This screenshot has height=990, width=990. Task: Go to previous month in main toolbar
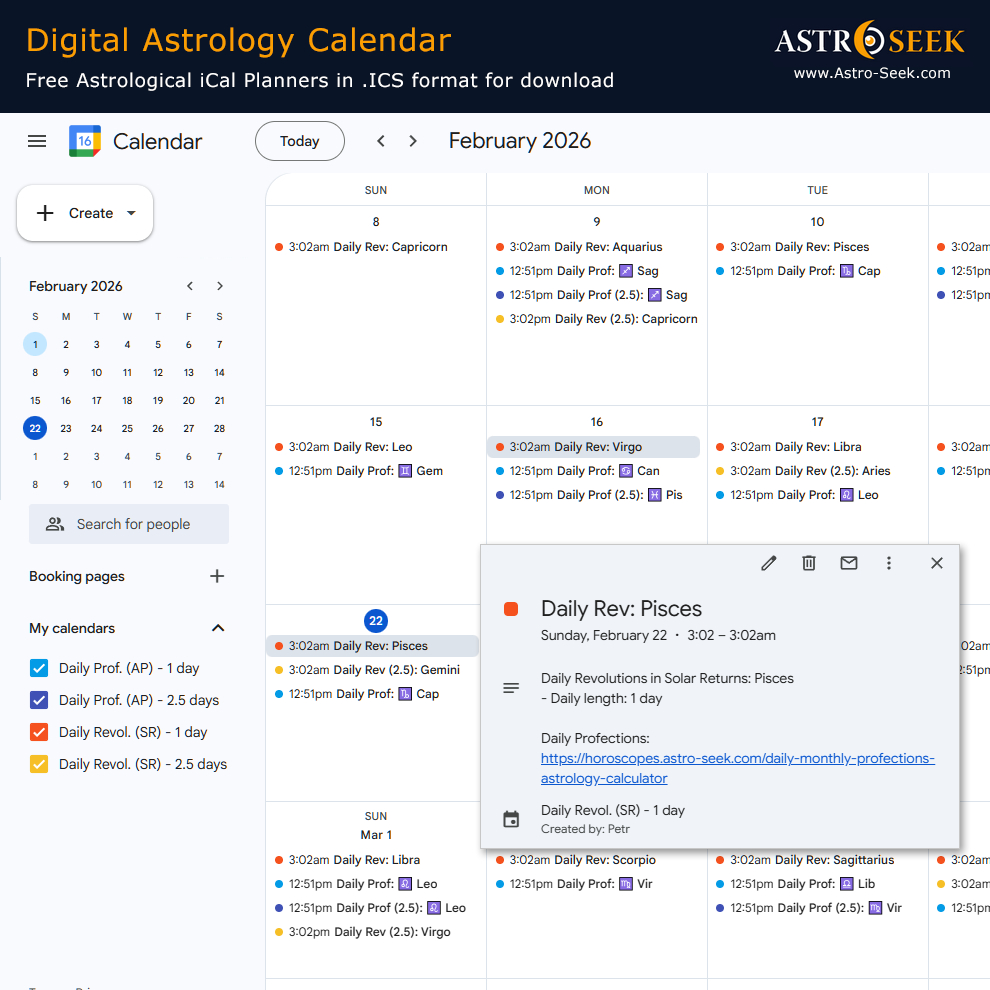click(381, 141)
